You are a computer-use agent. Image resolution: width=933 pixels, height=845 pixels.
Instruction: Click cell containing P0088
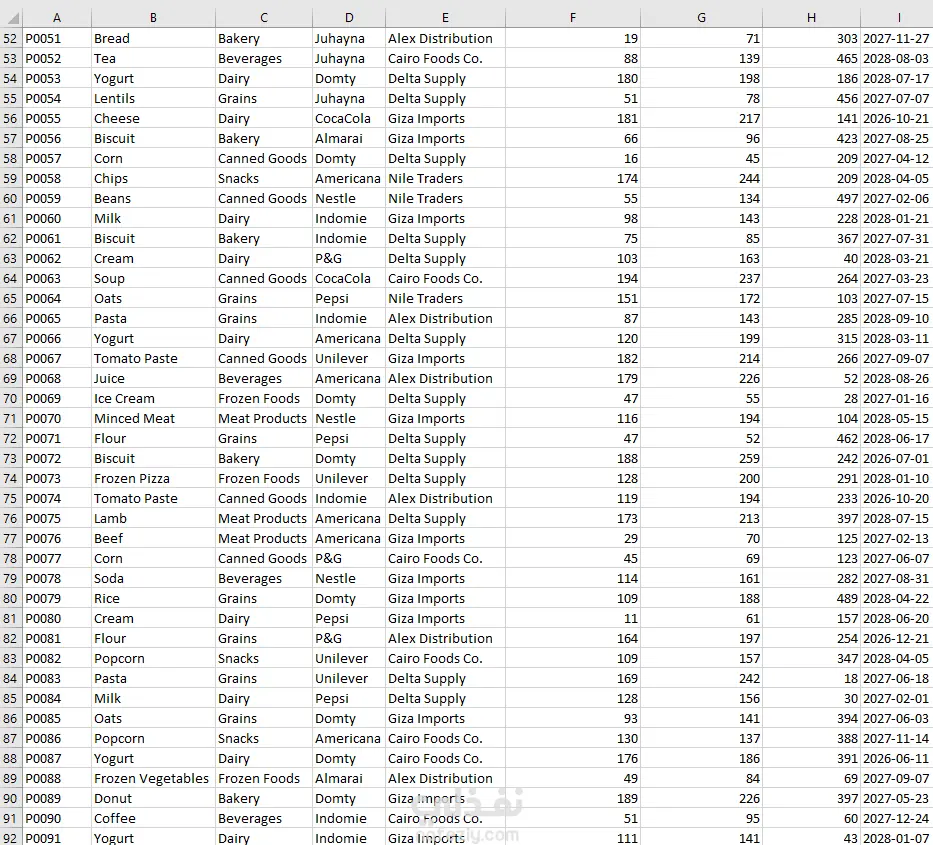pos(57,779)
